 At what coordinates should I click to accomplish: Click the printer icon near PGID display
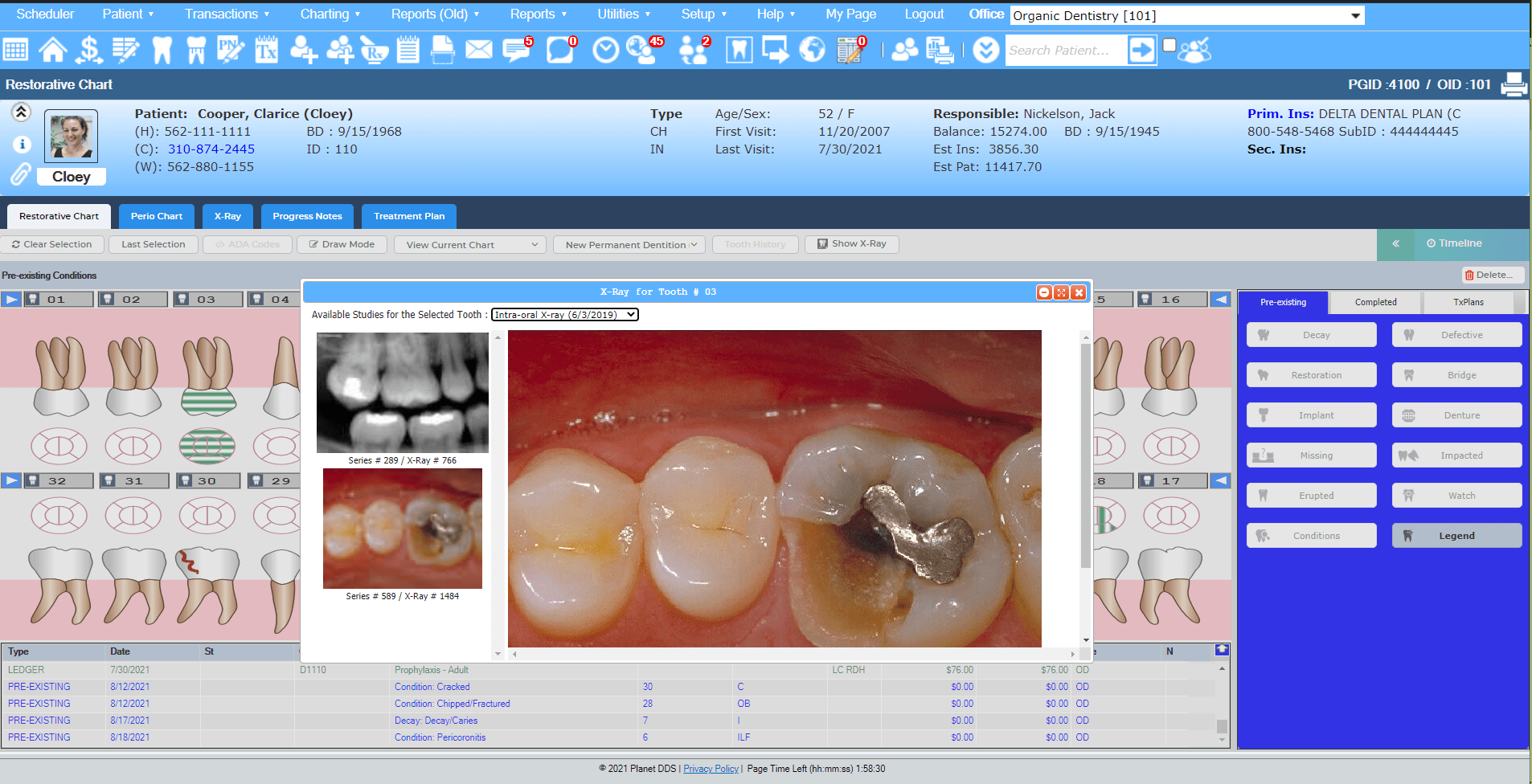[1514, 84]
